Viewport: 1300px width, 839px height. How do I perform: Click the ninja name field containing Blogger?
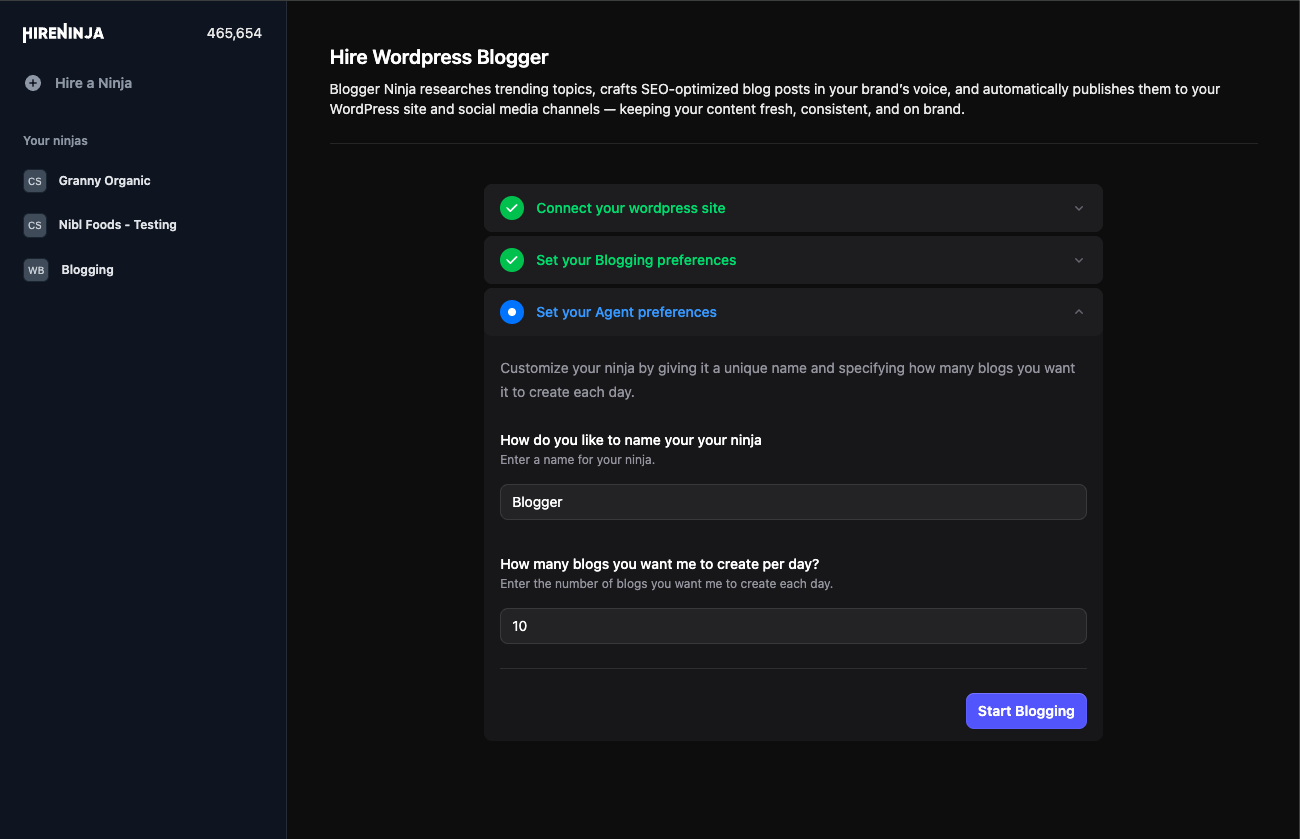(793, 501)
